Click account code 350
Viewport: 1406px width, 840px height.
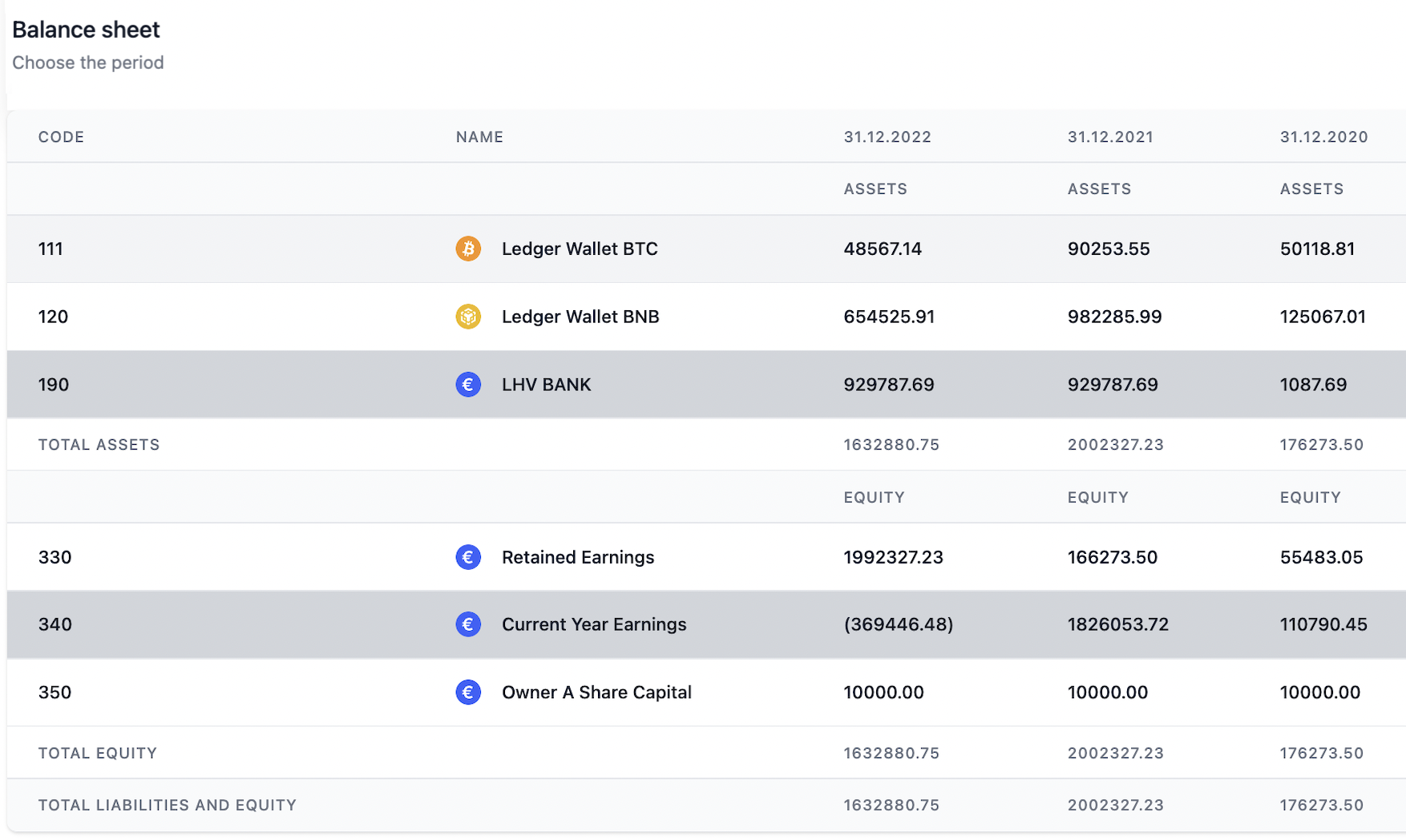pos(55,693)
